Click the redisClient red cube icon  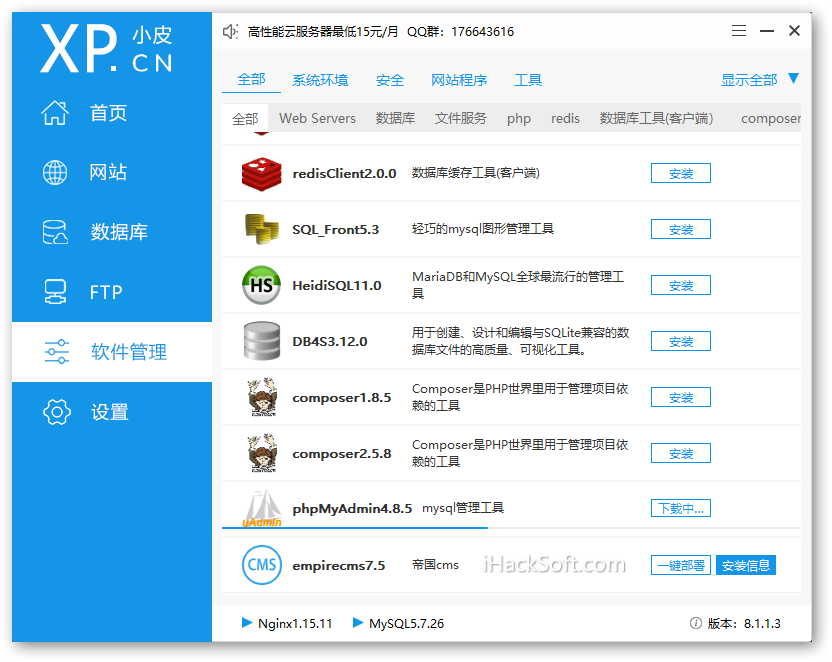(x=261, y=173)
